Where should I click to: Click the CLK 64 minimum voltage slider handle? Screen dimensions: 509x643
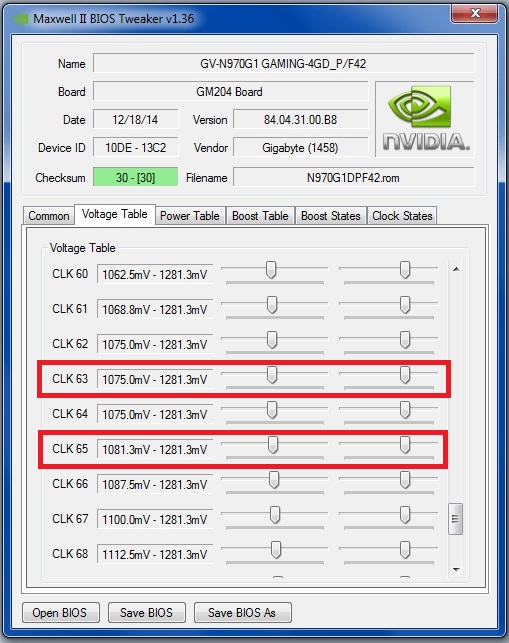click(x=272, y=410)
